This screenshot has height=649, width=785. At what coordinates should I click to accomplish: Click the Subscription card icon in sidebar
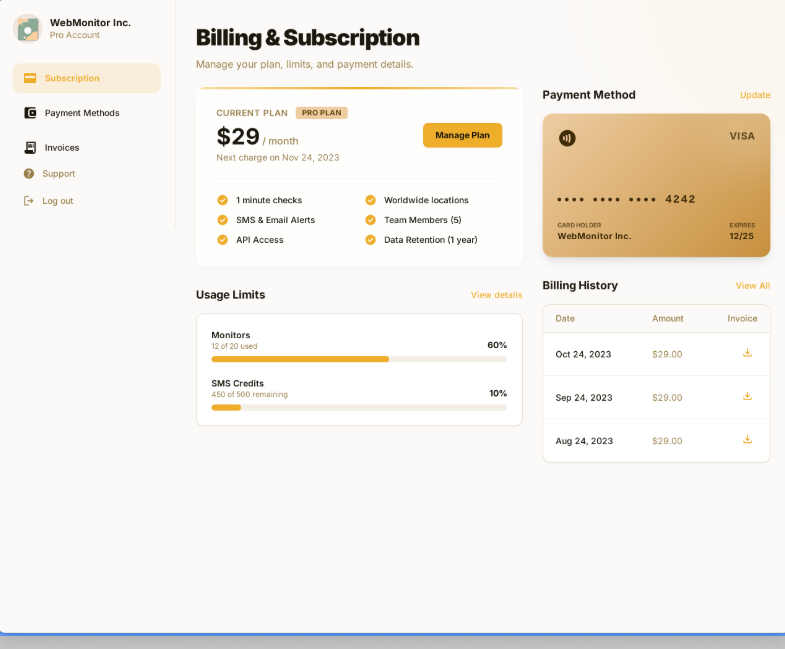click(30, 78)
